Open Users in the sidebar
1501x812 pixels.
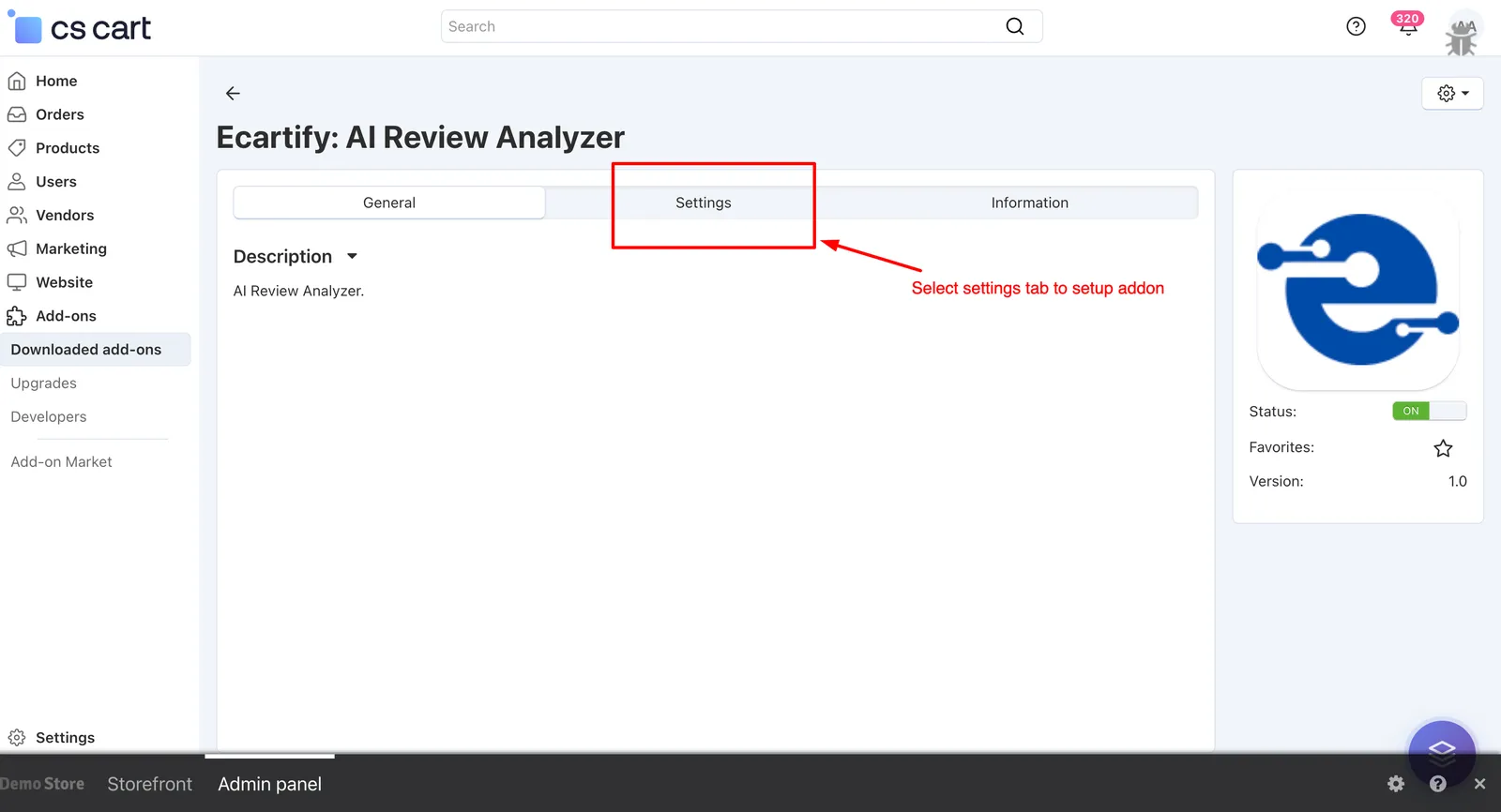click(x=56, y=182)
